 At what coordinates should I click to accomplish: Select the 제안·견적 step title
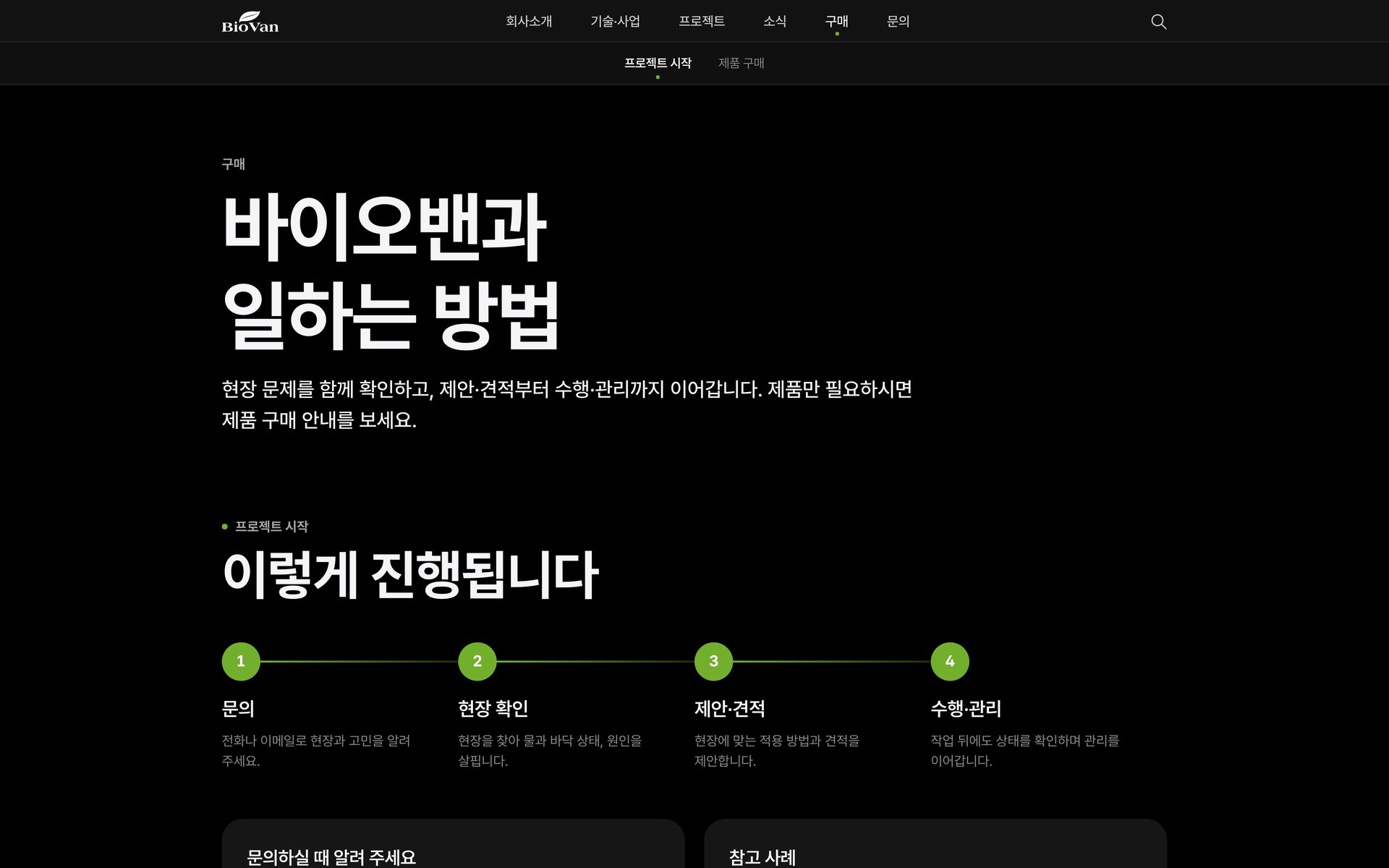pyautogui.click(x=730, y=708)
